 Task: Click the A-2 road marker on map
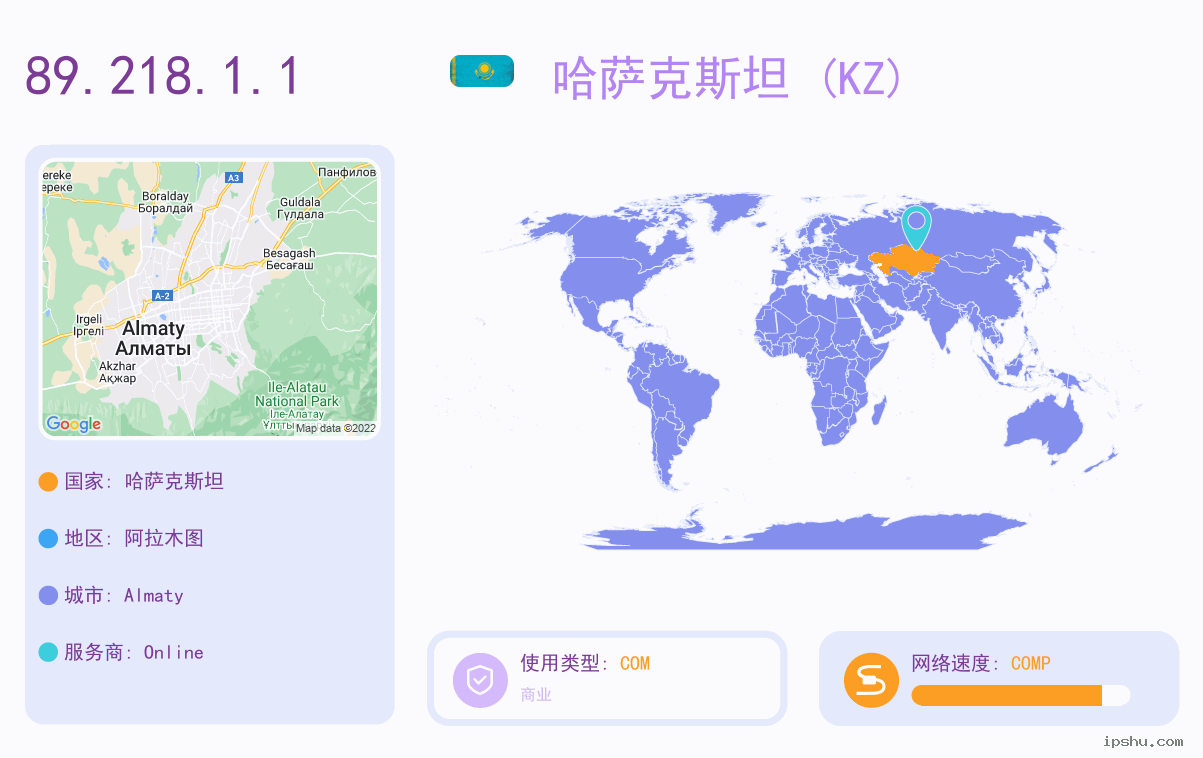162,296
